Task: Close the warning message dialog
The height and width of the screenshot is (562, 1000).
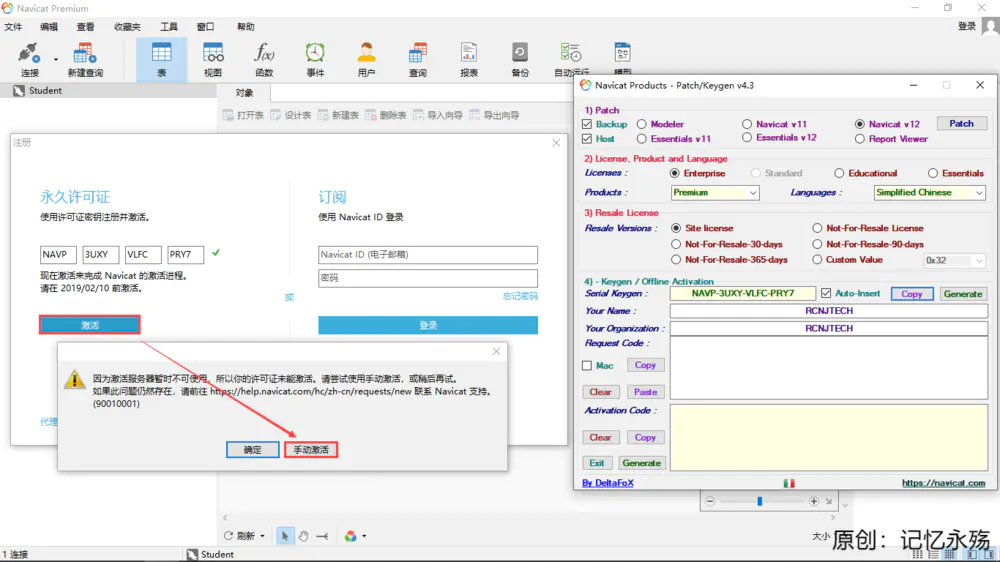Action: [x=496, y=351]
